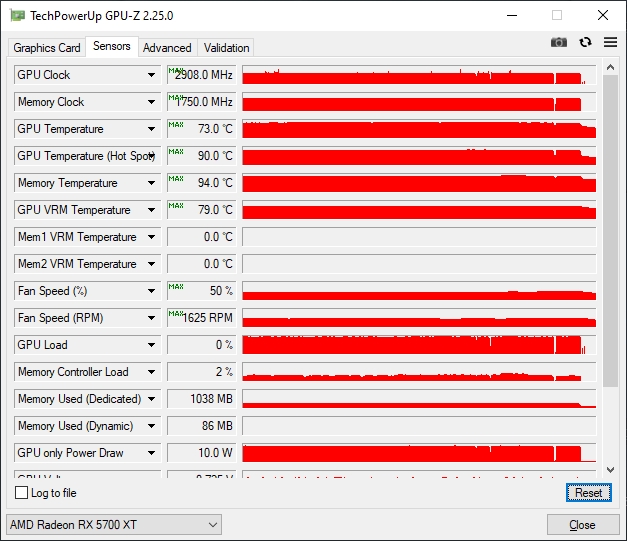Click the 10.0 W power draw value
This screenshot has width=627, height=541.
click(202, 453)
